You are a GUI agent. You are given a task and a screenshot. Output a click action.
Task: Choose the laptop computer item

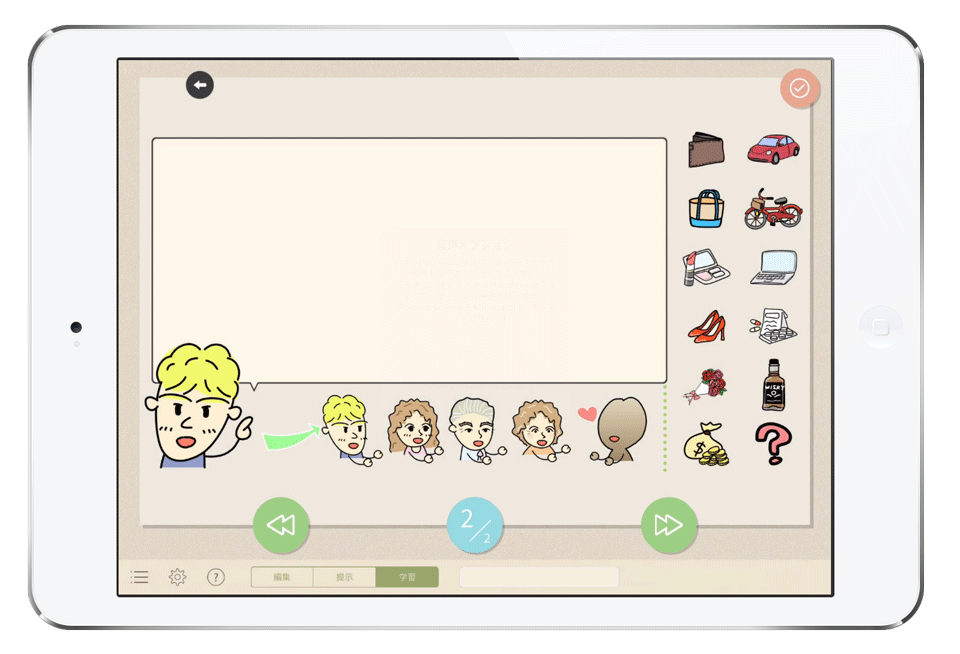click(773, 267)
